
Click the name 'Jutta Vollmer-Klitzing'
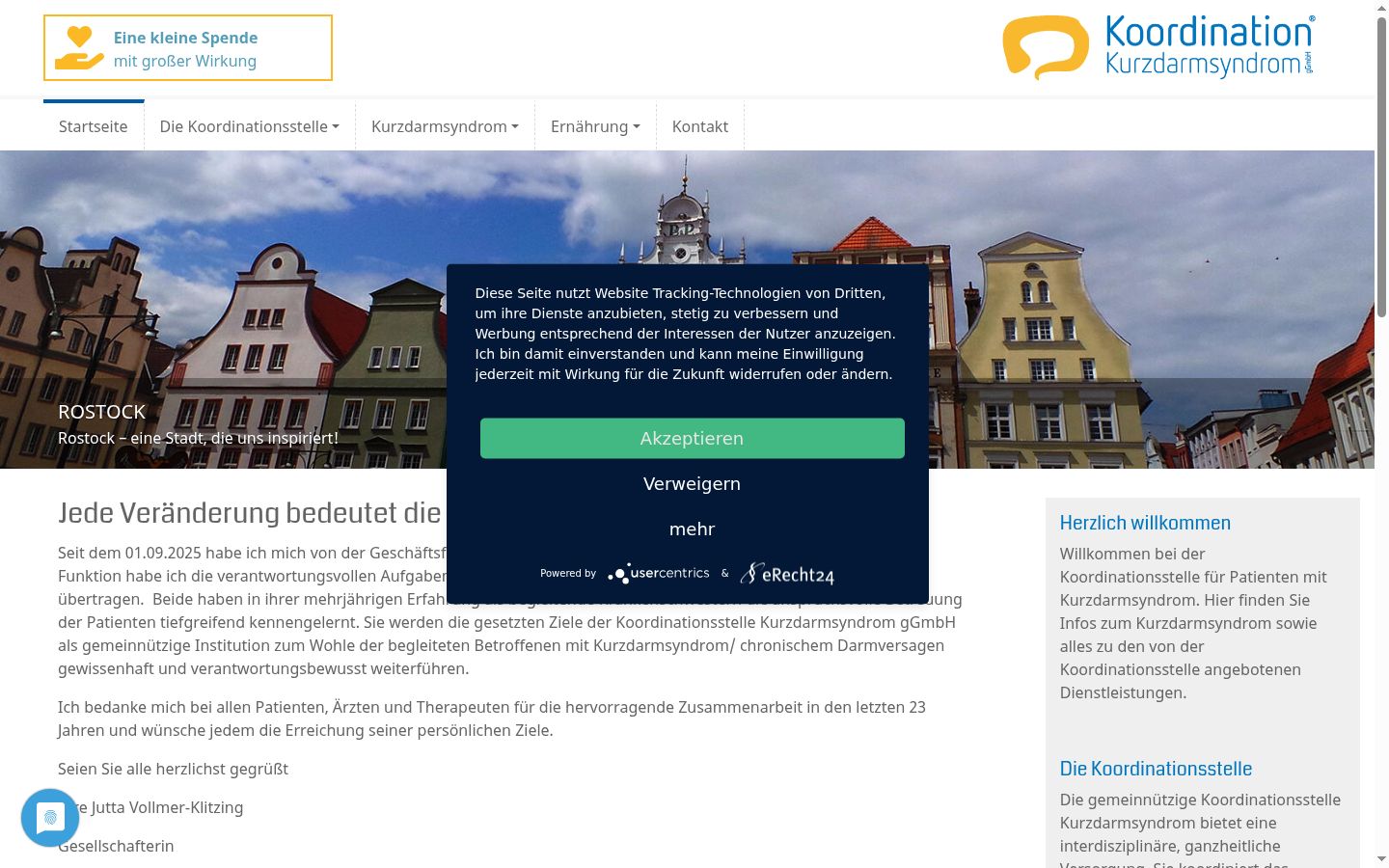pos(167,807)
